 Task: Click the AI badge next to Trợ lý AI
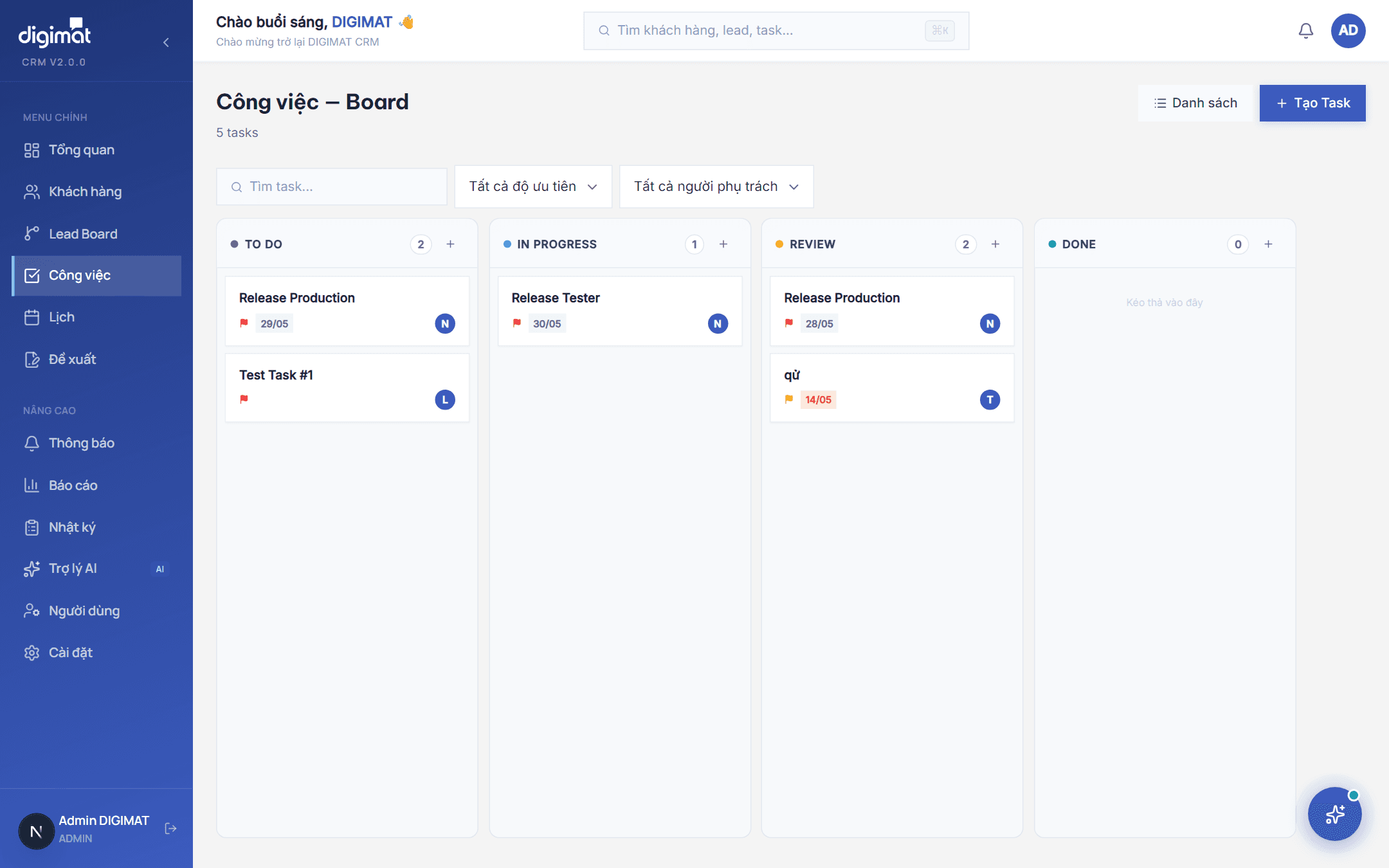click(x=159, y=569)
